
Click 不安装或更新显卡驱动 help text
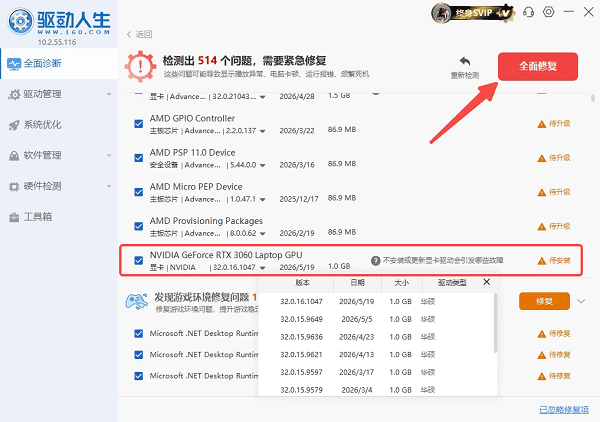pos(443,261)
